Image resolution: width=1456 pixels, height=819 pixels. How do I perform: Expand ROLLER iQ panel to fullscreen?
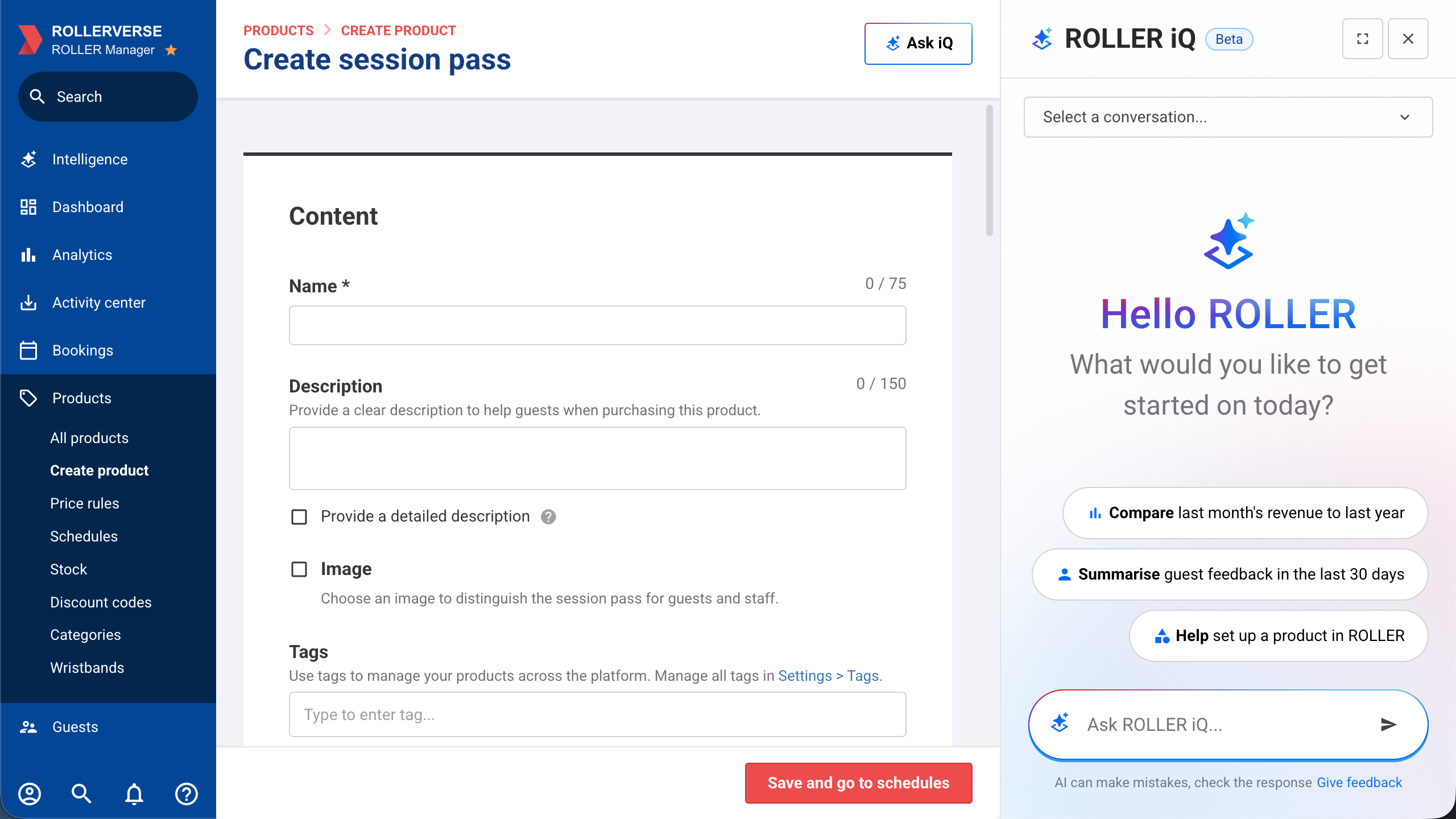click(x=1362, y=39)
